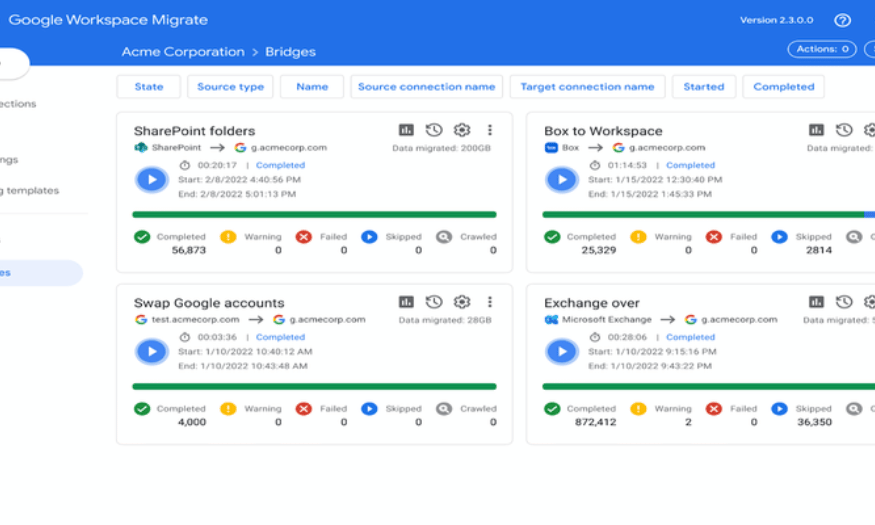Click Warning icon in Box to Workspace card
The image size is (875, 525).
point(638,237)
